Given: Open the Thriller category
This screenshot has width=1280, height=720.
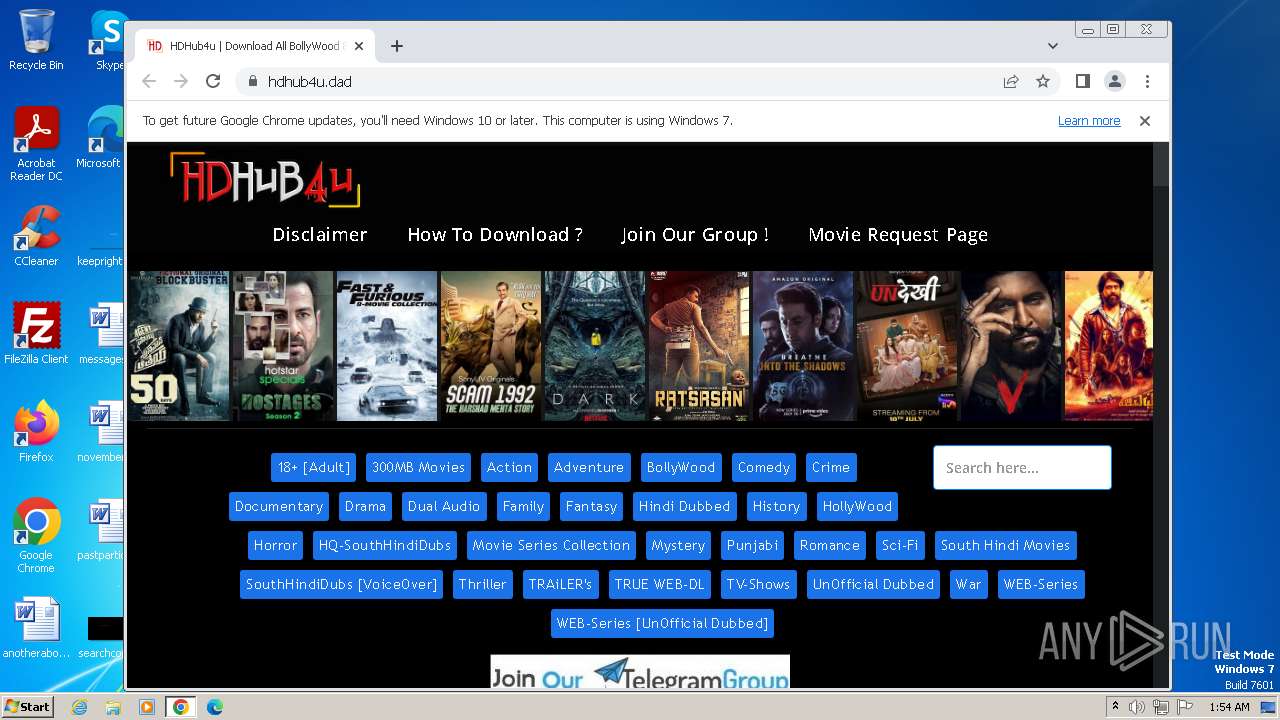Looking at the screenshot, I should 482,584.
